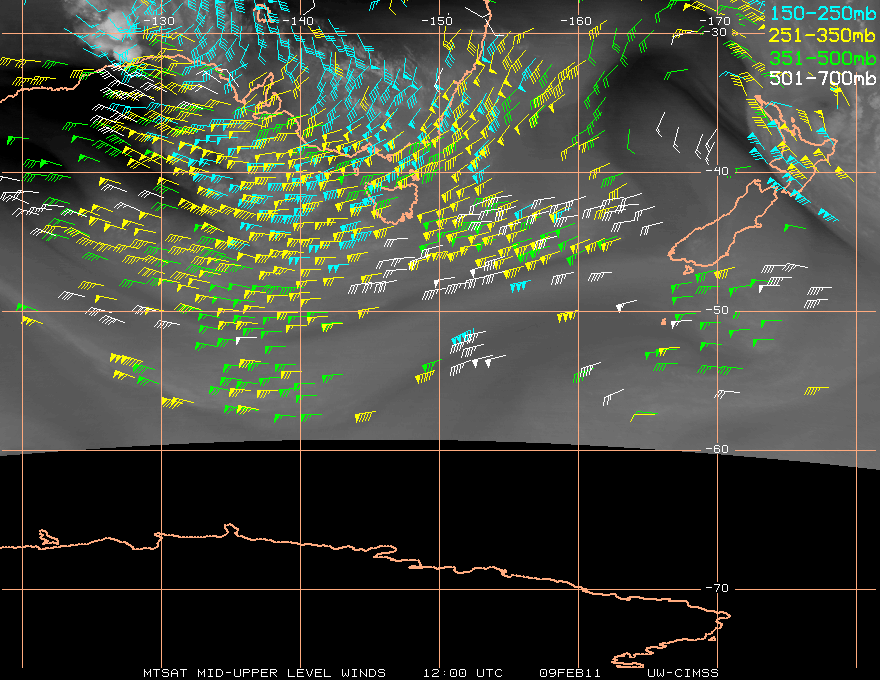Viewport: 880px width, 680px height.
Task: Click the MTSAT MID-UPPER LEVEL WINDS title
Action: pyautogui.click(x=264, y=673)
